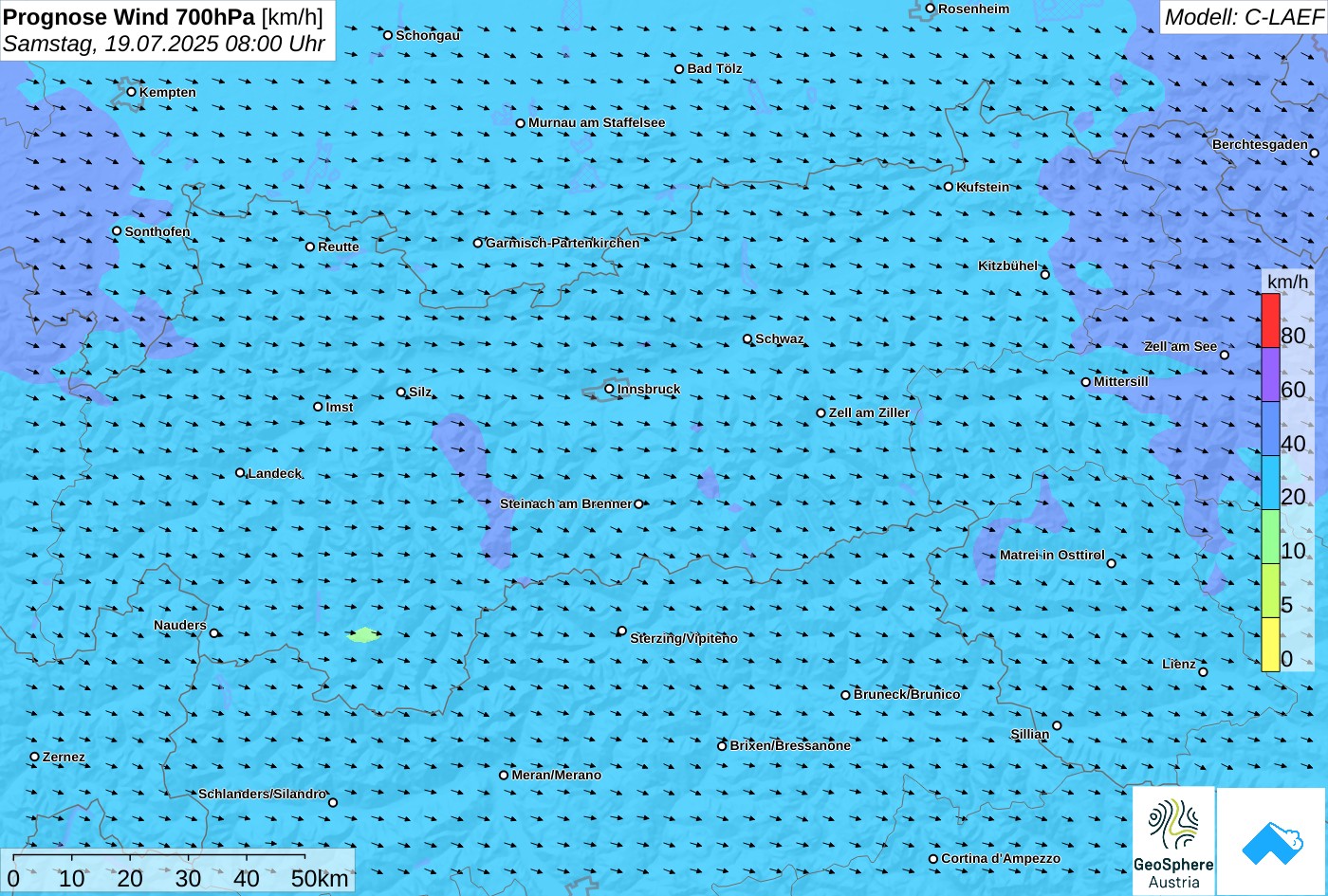Click the yellow 0 km/h legend color
Image resolution: width=1328 pixels, height=896 pixels.
(x=1270, y=645)
